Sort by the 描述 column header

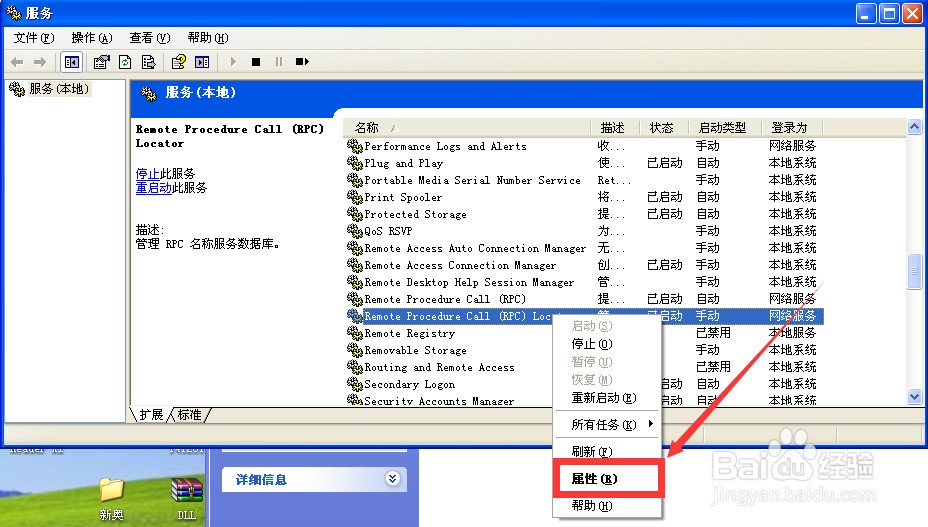click(x=615, y=127)
